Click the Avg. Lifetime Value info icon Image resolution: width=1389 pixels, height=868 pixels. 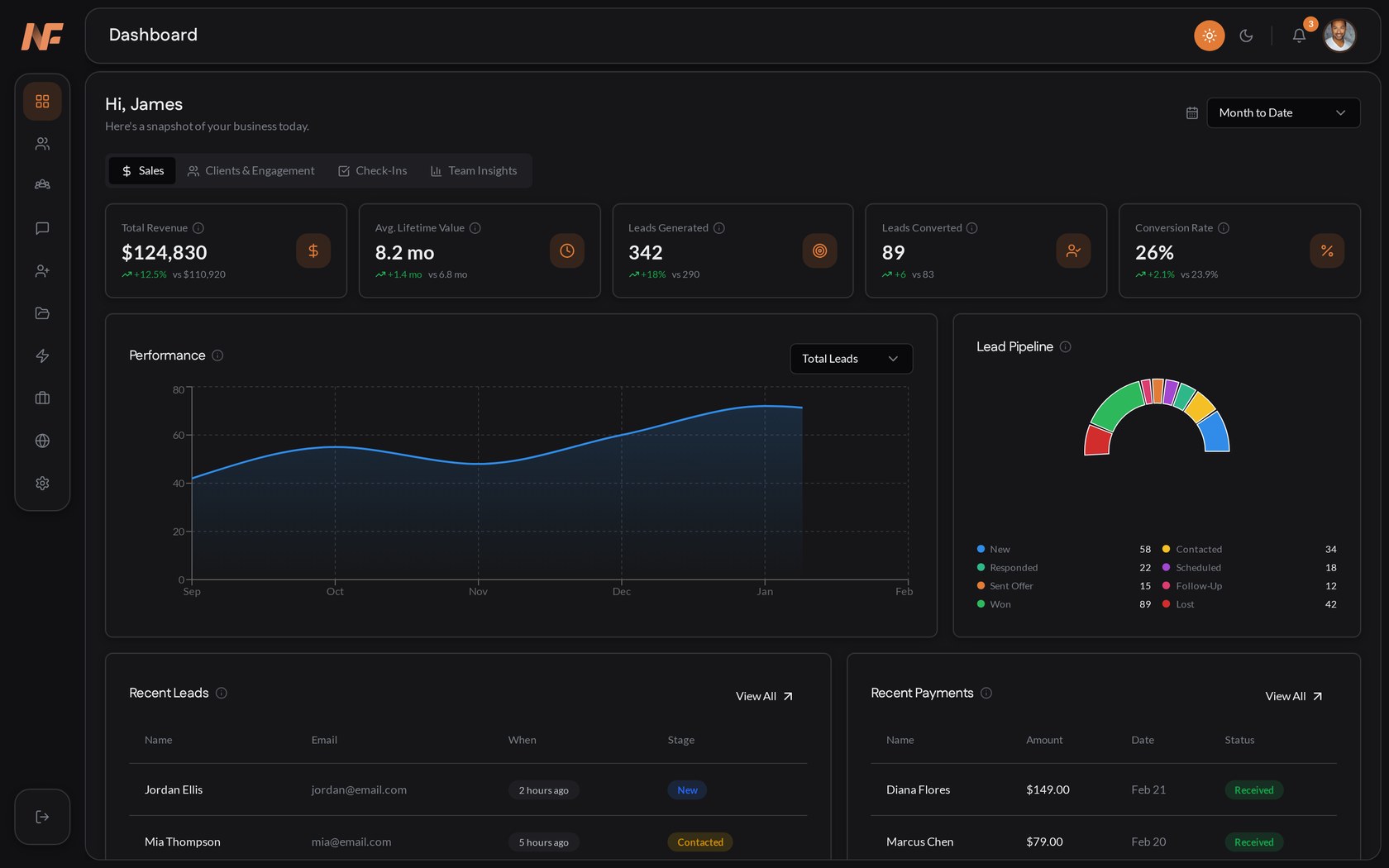[x=475, y=228]
